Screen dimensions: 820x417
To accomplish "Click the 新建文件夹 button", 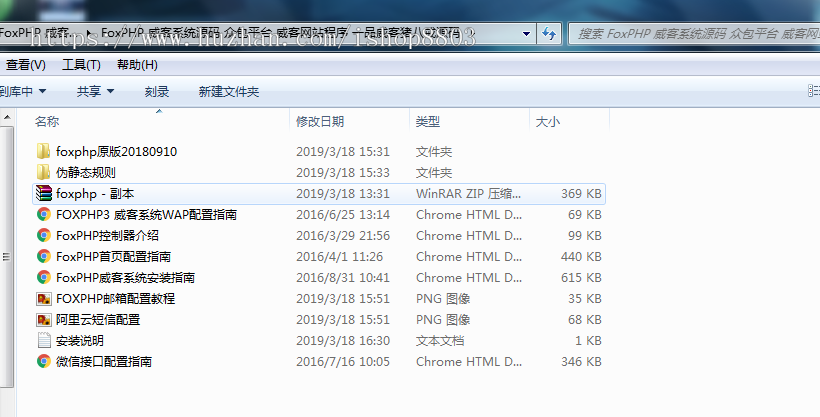I will [x=229, y=92].
